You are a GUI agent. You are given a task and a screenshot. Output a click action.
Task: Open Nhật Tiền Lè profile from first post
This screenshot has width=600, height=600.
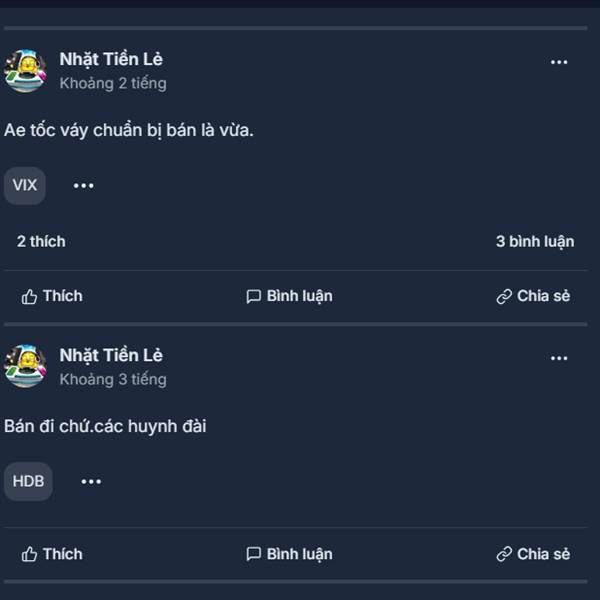pyautogui.click(x=111, y=59)
